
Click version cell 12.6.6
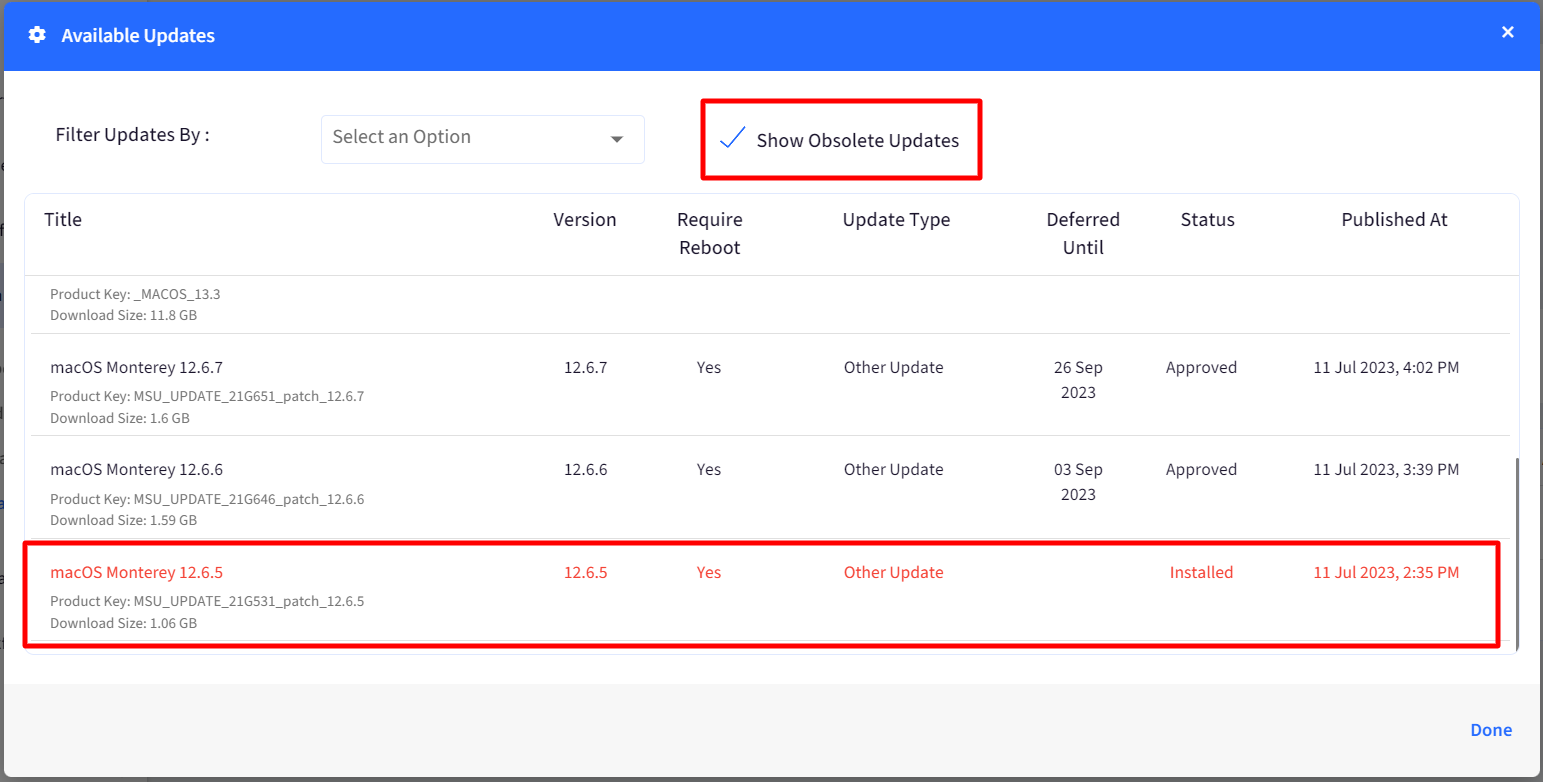(585, 469)
